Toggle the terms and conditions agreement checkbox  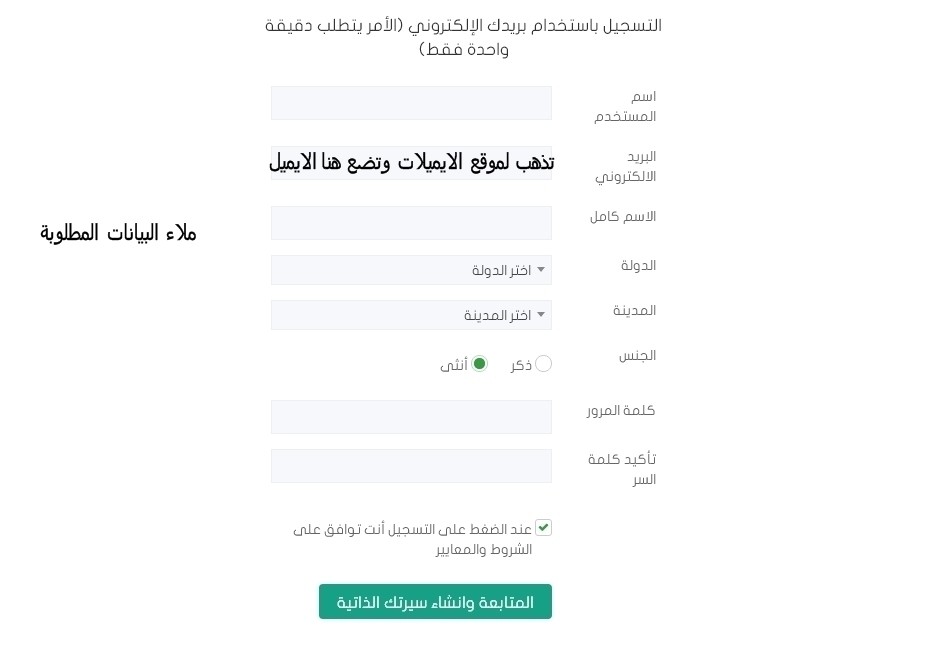point(543,528)
